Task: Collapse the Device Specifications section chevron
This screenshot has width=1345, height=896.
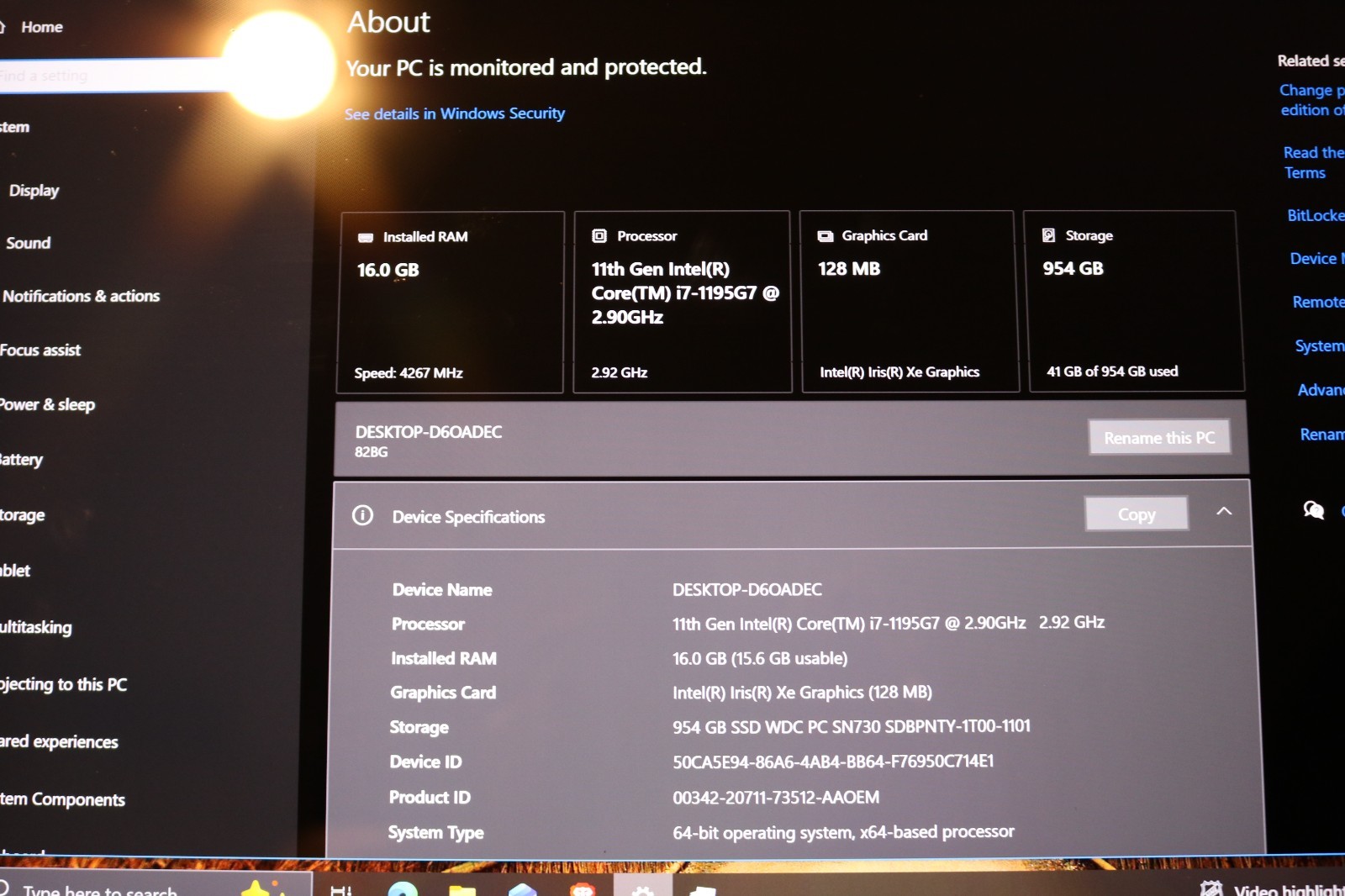Action: 1224,511
